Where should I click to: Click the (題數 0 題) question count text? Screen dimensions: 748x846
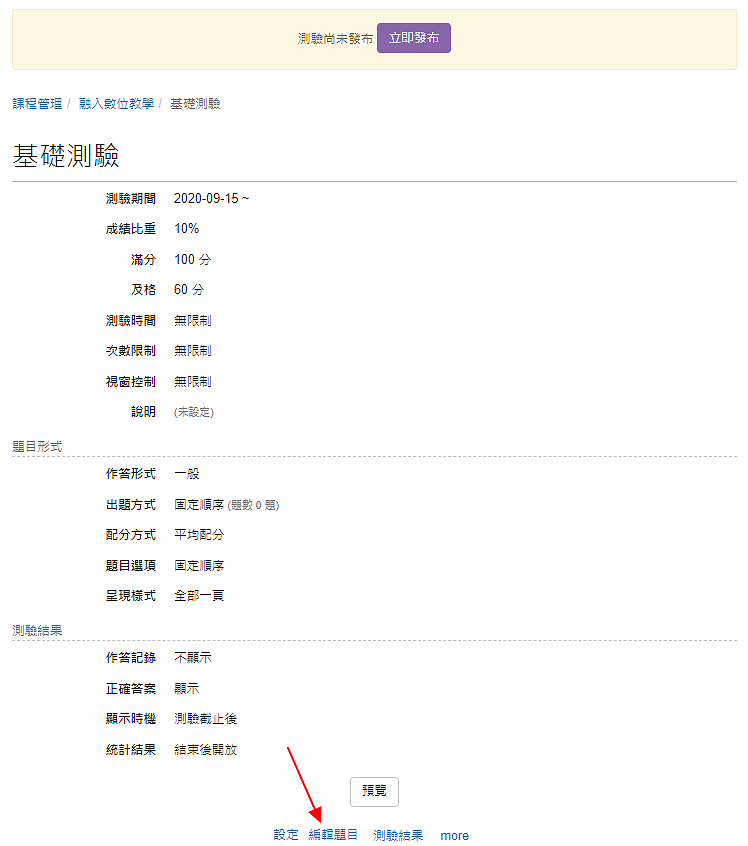point(253,506)
